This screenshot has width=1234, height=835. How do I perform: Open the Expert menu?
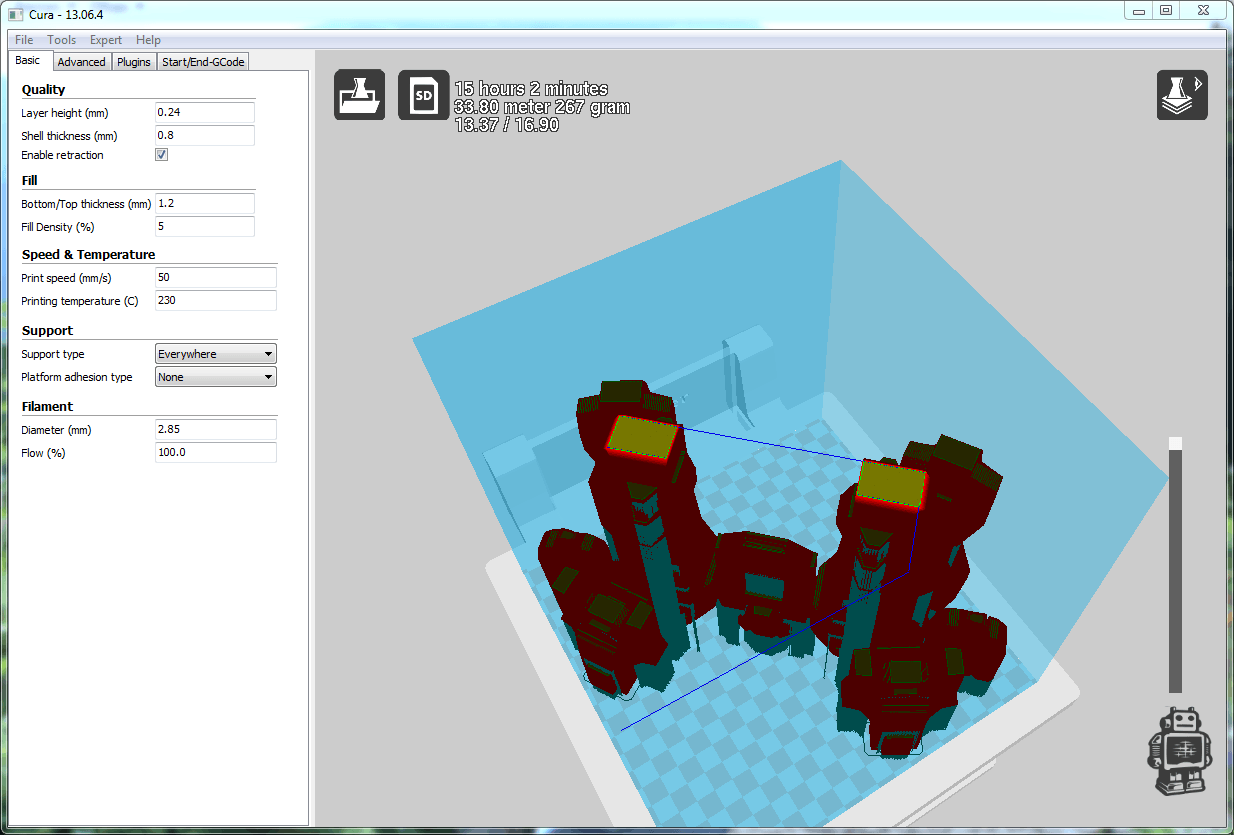click(106, 40)
